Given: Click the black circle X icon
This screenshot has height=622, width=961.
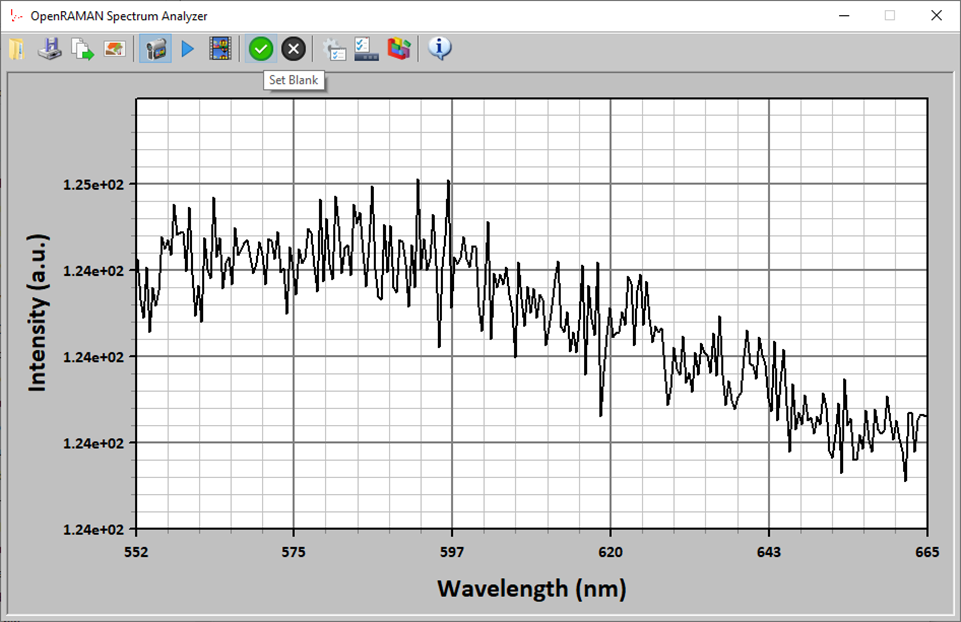Looking at the screenshot, I should [x=293, y=48].
